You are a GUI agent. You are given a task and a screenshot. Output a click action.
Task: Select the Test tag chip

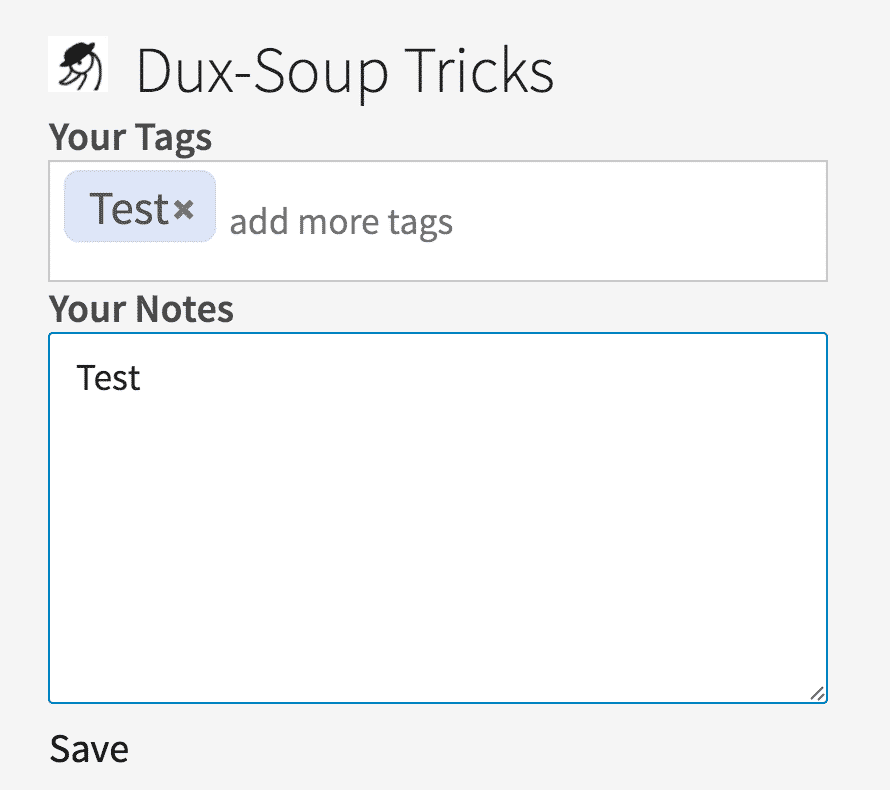point(140,207)
